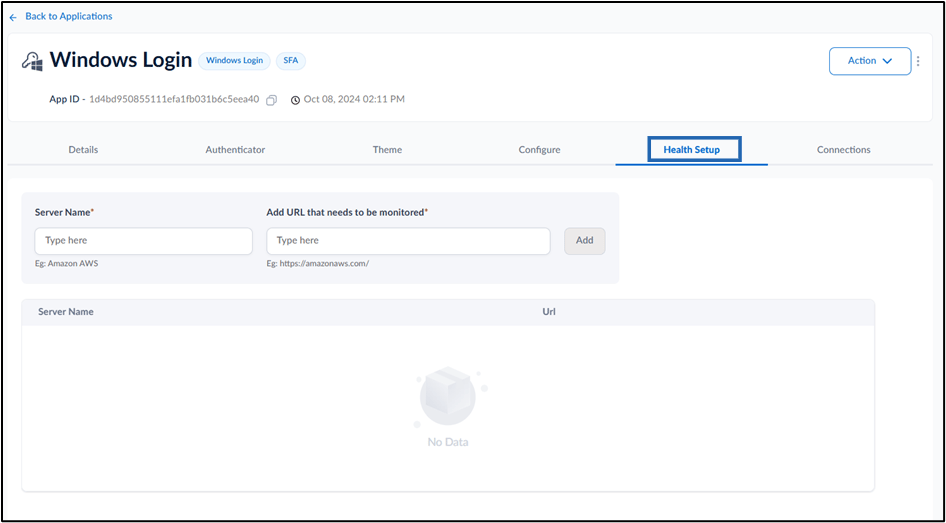Open the three-dot more options menu
946x523 pixels.
(x=918, y=61)
